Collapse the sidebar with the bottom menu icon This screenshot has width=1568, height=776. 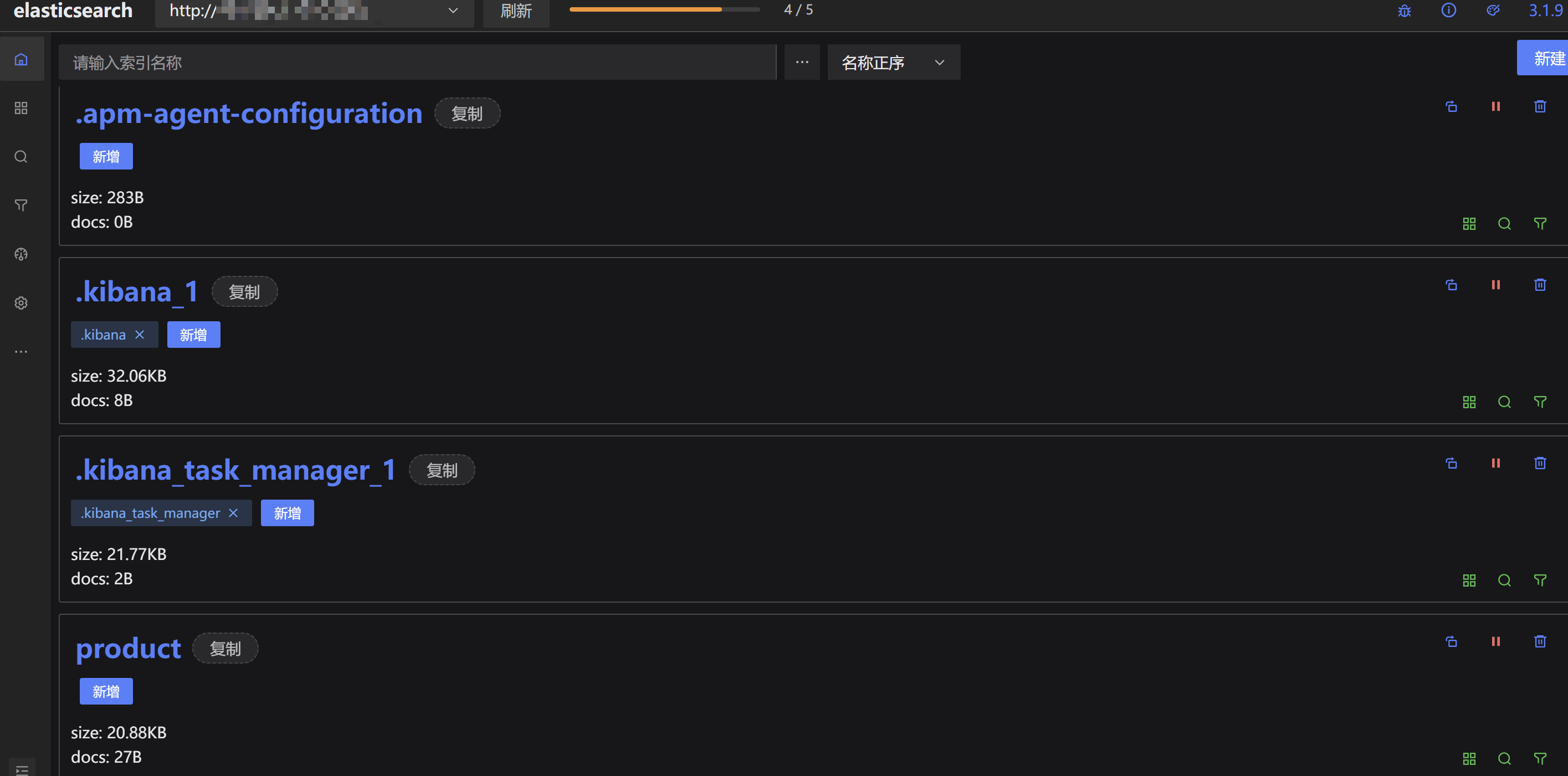(22, 769)
